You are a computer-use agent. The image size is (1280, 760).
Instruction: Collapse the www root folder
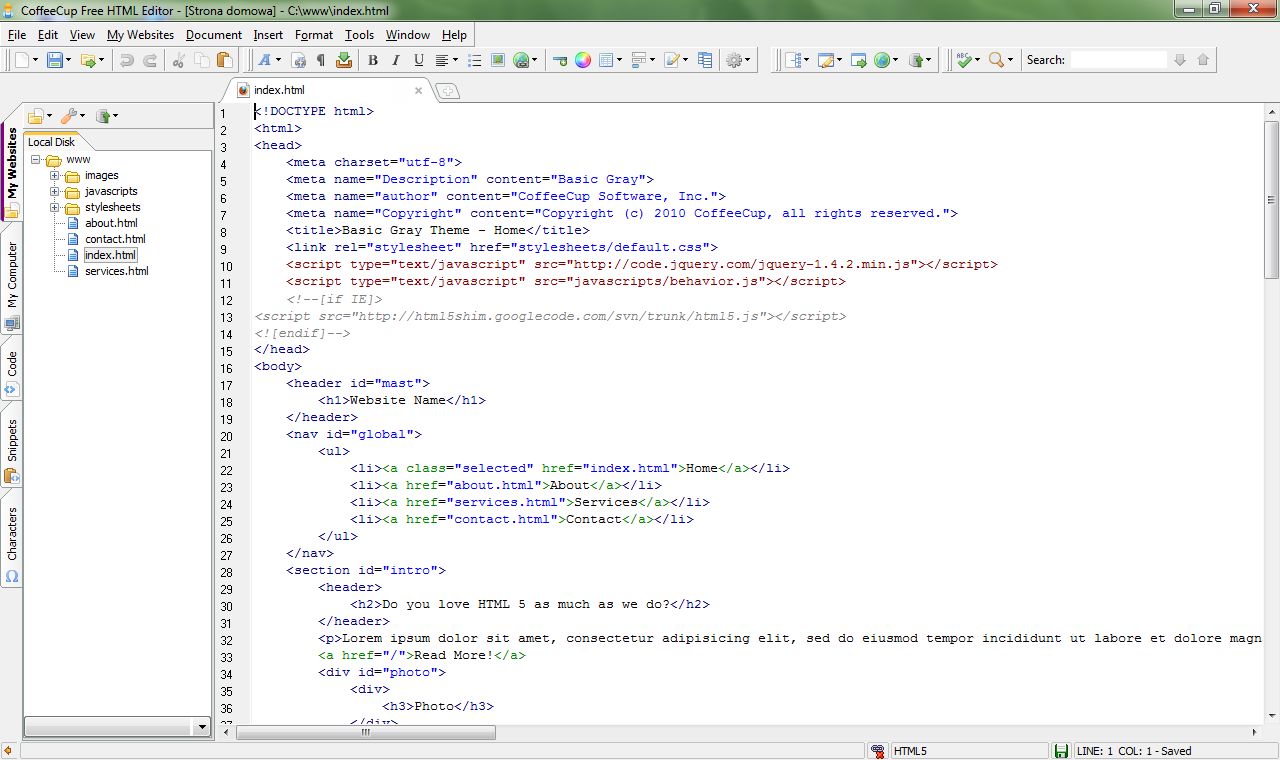[36, 160]
